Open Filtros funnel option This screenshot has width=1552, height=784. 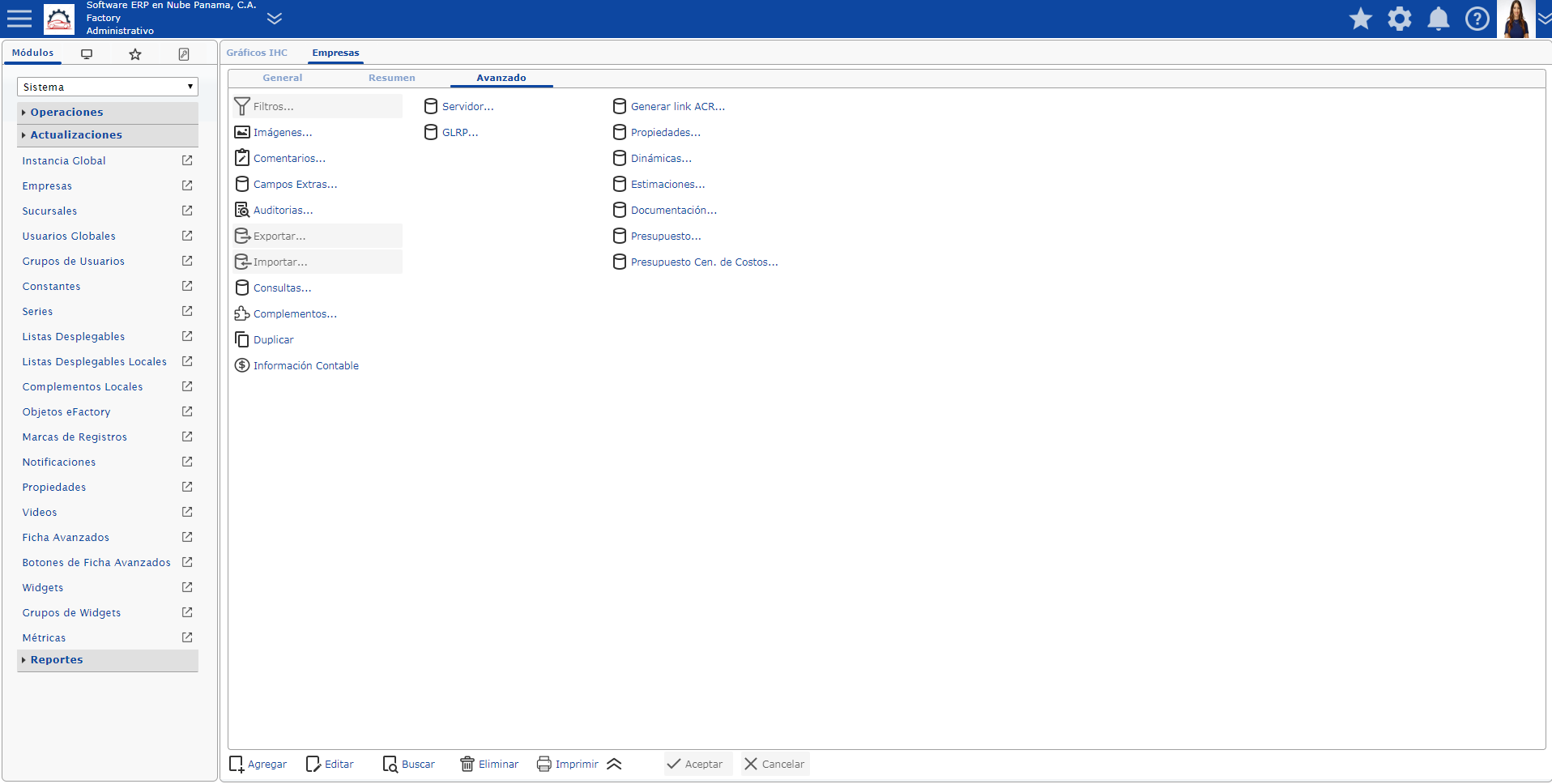[x=317, y=106]
